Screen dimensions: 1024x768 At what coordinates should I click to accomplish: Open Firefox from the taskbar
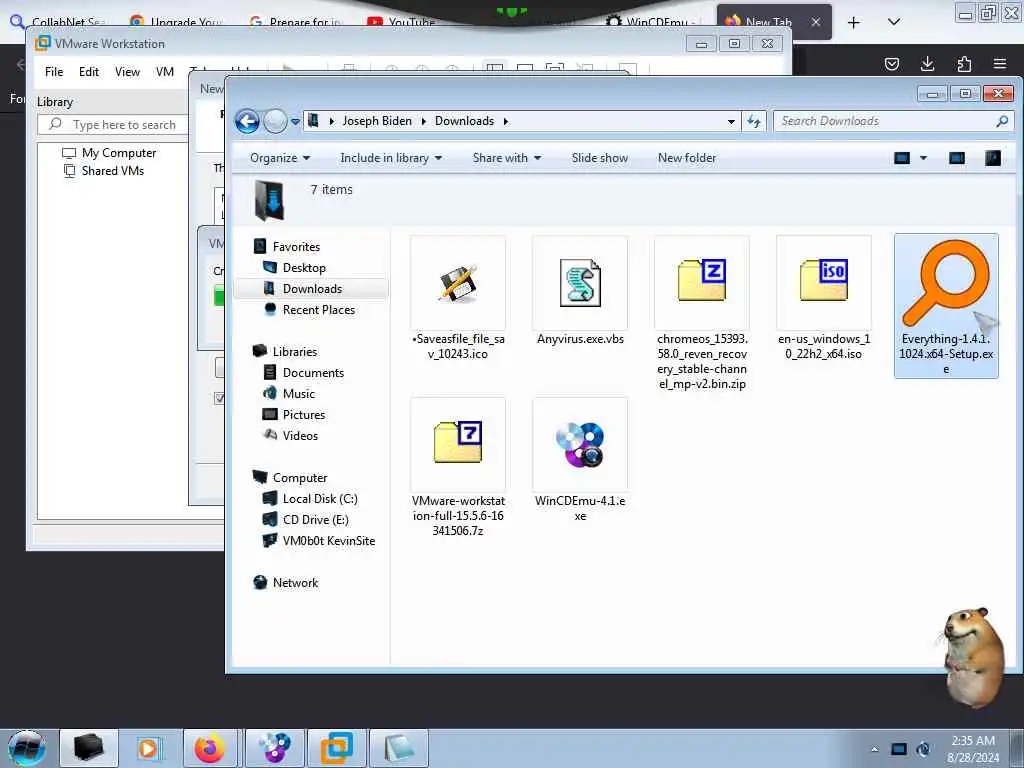[209, 748]
